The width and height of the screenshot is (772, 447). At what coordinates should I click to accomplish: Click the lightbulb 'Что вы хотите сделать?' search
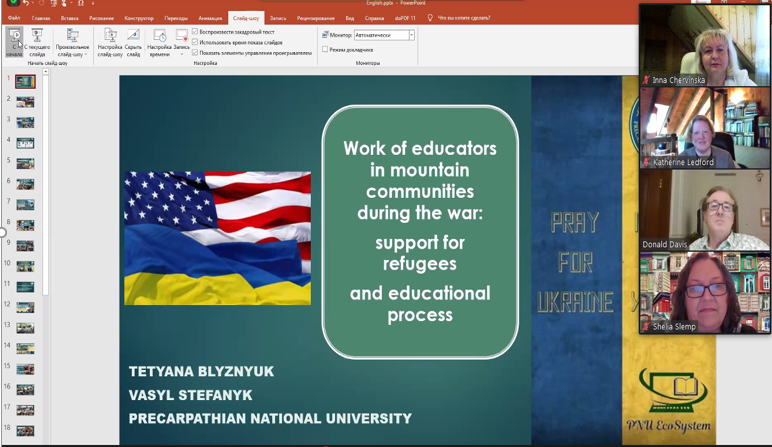[430, 18]
